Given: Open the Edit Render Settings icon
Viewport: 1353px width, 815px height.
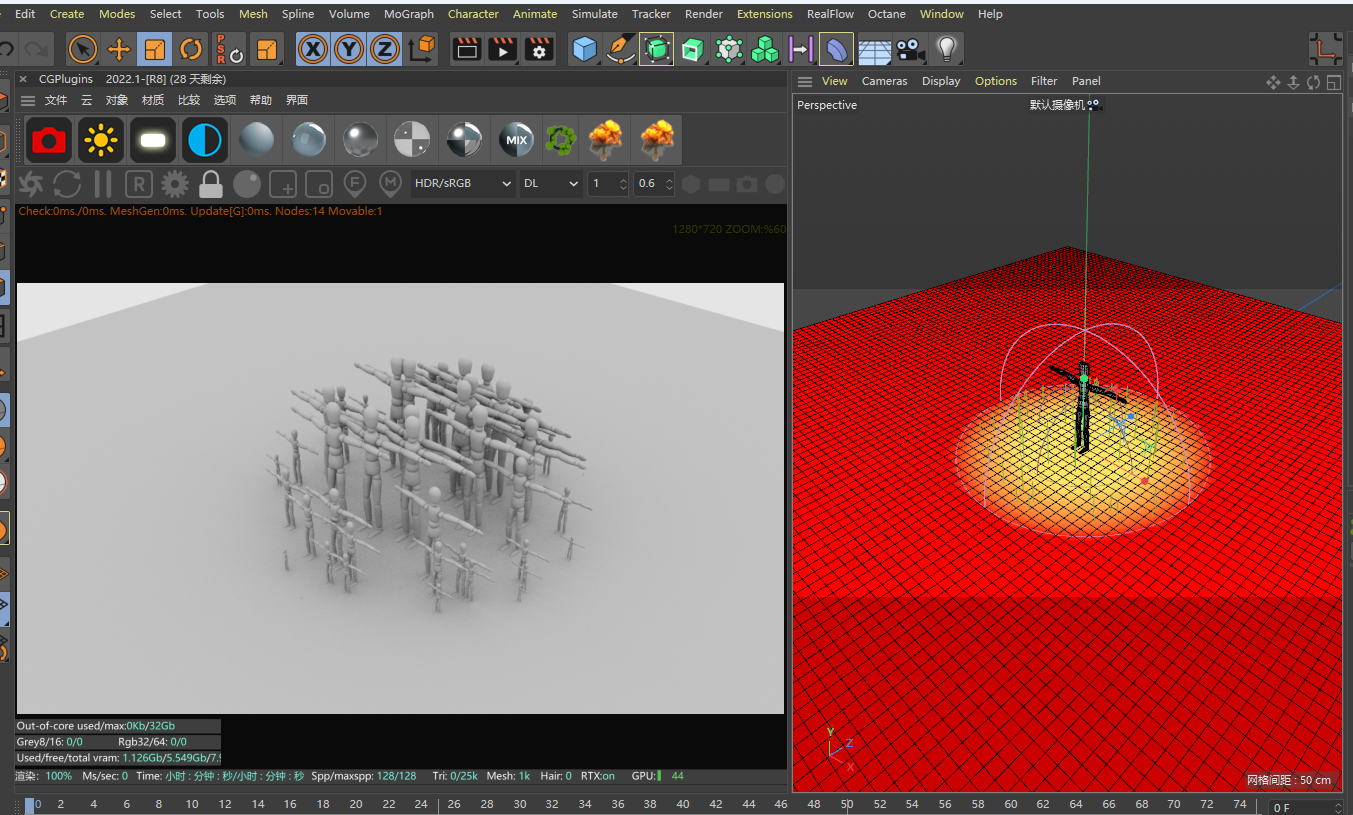Looking at the screenshot, I should pos(540,49).
